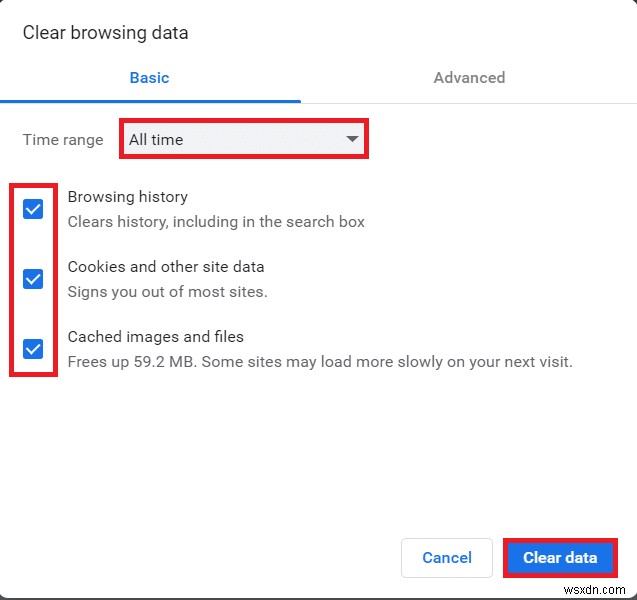
Task: Click the dropdown arrow beside All time
Action: [x=352, y=139]
